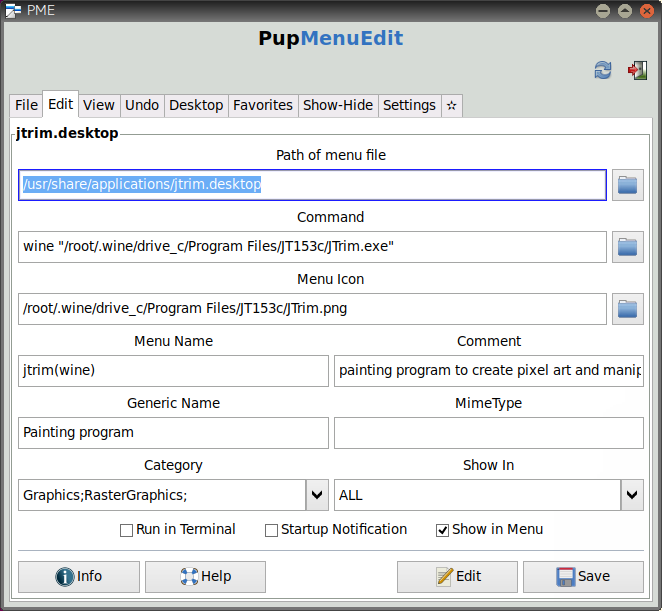Click the Info button
The width and height of the screenshot is (662, 611).
click(79, 577)
